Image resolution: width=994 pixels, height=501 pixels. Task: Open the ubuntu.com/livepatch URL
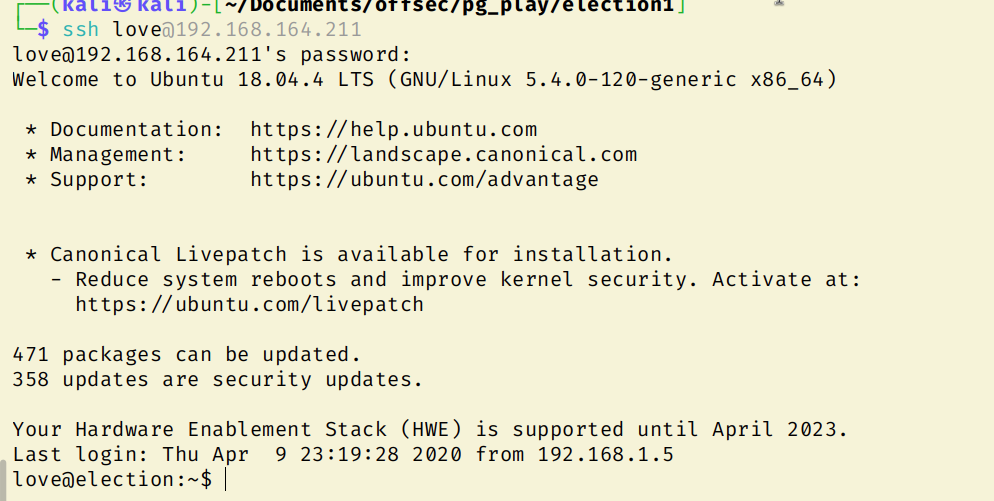coord(249,304)
